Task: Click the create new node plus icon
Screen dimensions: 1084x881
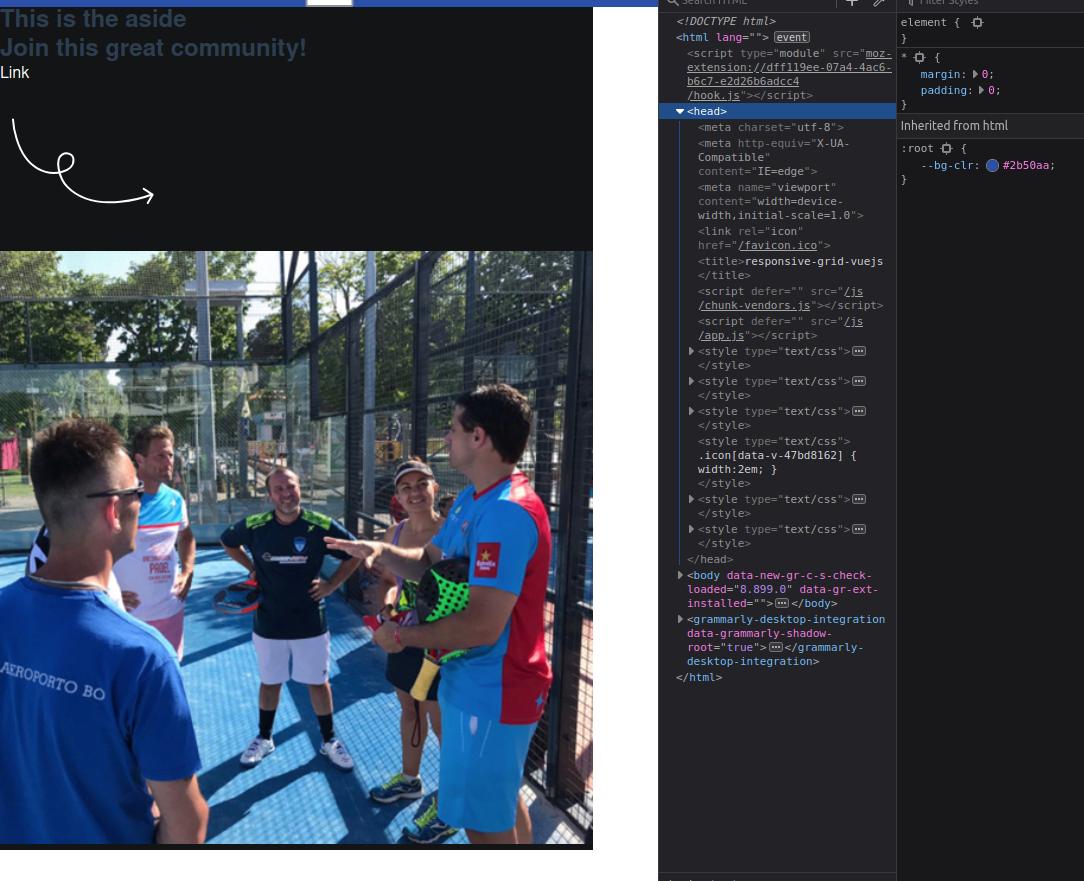Action: pyautogui.click(x=852, y=2)
